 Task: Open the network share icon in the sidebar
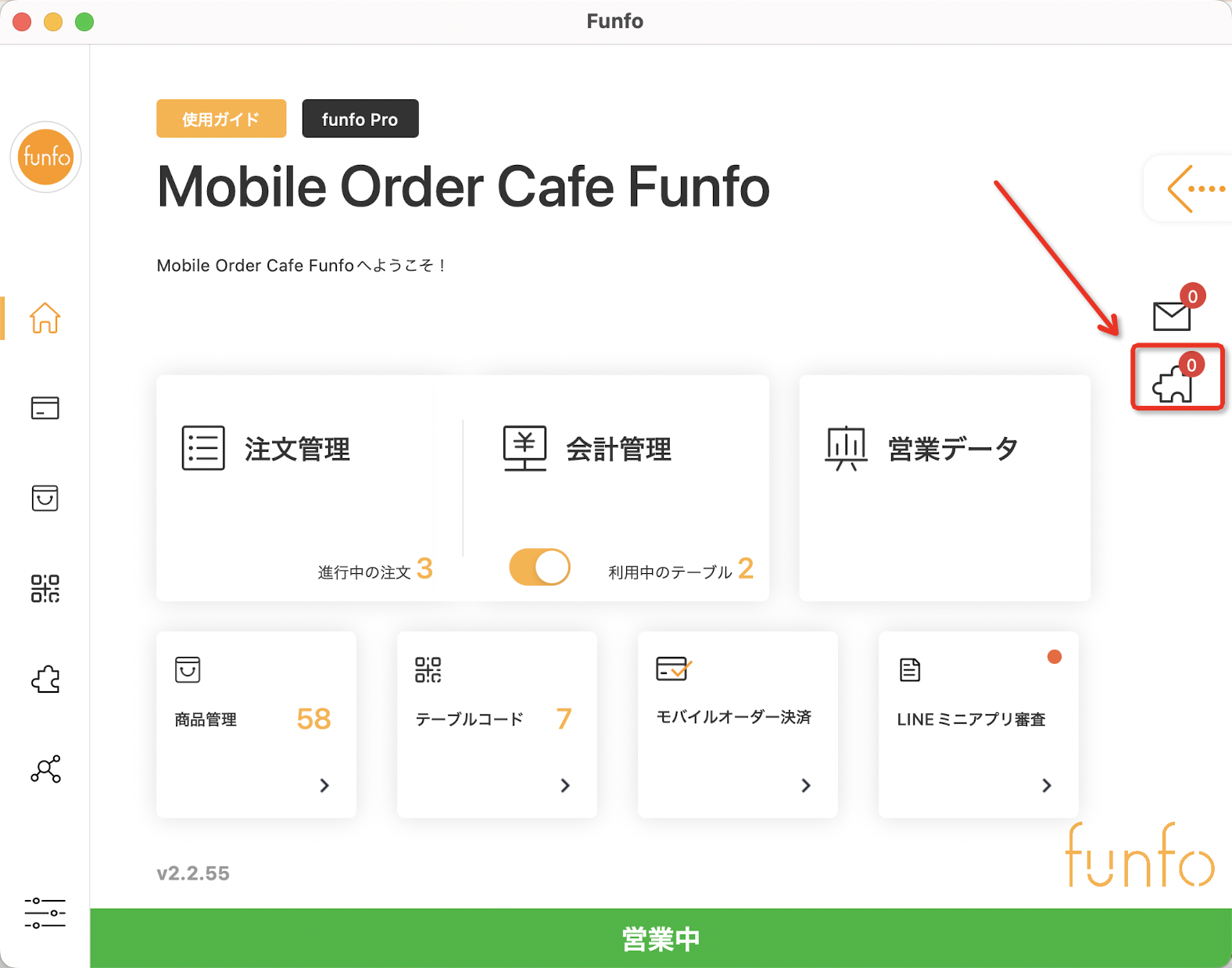tap(45, 769)
